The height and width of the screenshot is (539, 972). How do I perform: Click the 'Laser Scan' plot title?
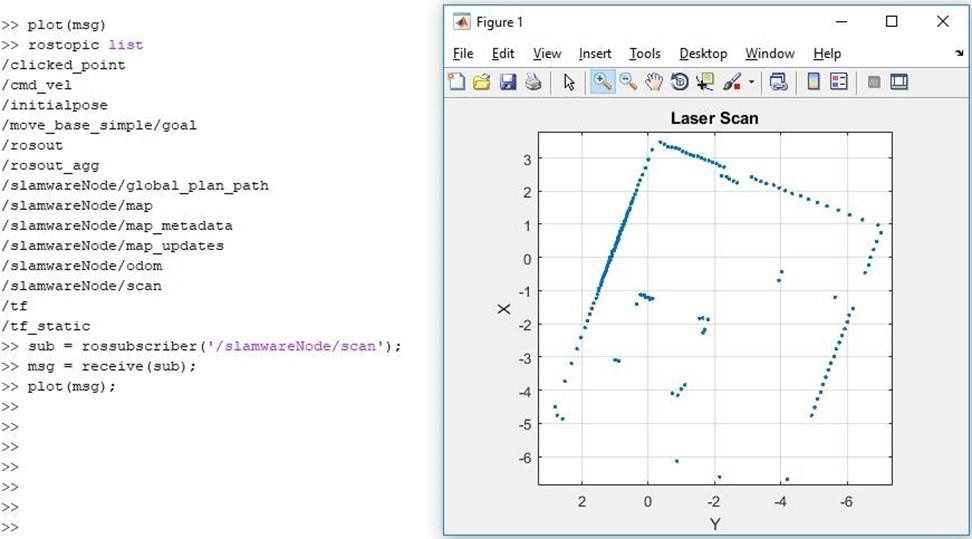(714, 118)
